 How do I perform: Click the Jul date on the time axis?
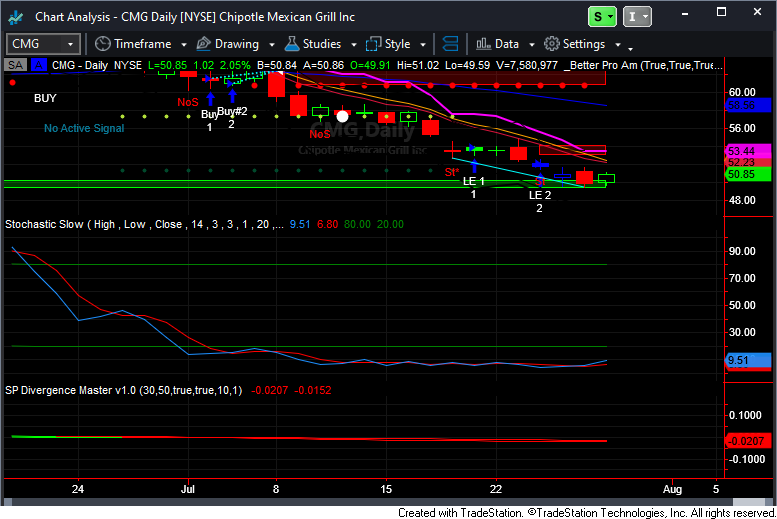pos(188,489)
